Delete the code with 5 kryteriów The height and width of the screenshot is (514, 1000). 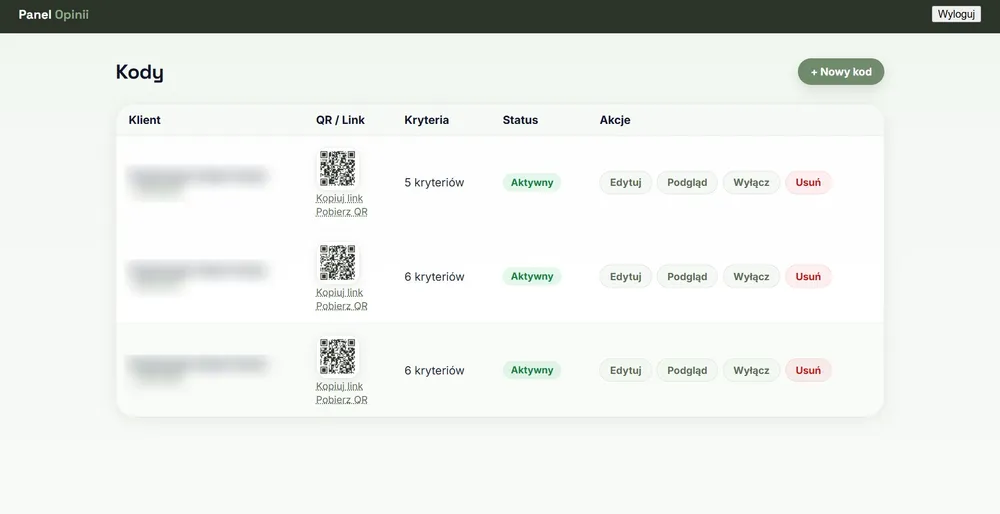pyautogui.click(x=808, y=182)
